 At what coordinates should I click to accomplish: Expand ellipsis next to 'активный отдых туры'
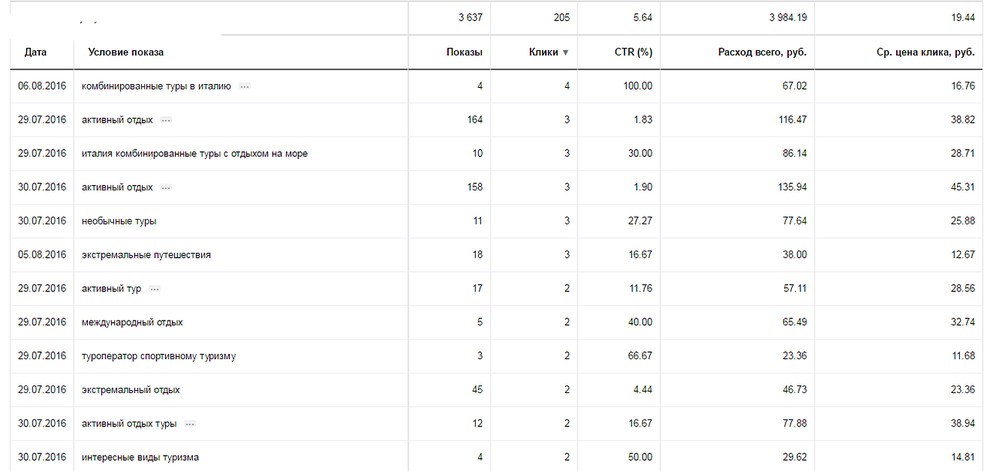pyautogui.click(x=190, y=423)
